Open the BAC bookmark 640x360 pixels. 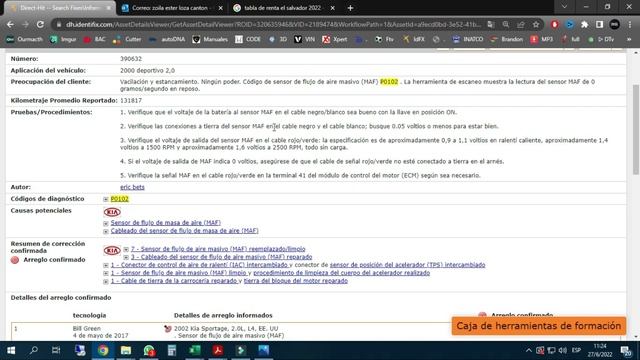(x=94, y=39)
